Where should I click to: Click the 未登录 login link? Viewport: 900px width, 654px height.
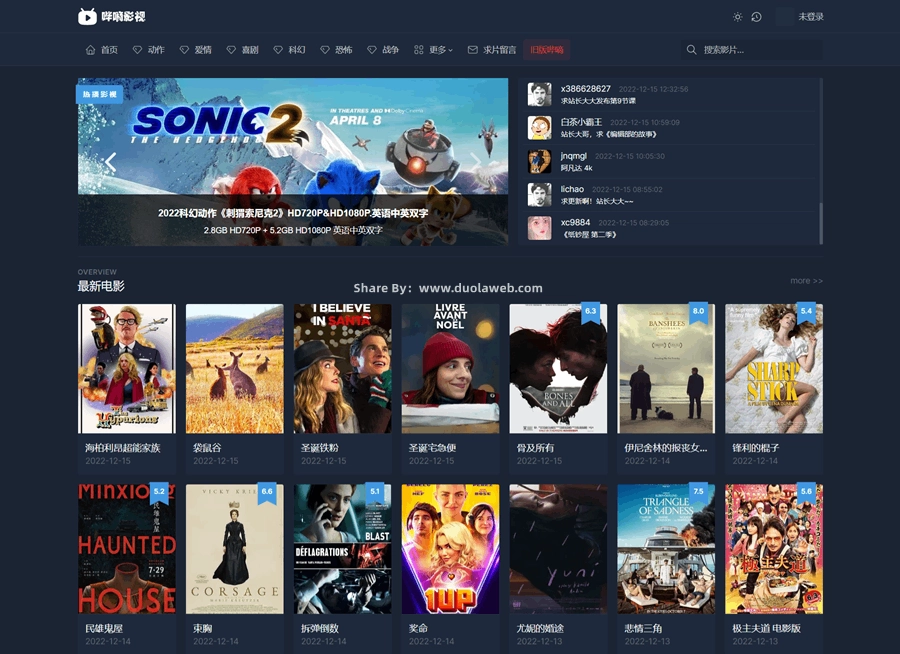pos(811,17)
